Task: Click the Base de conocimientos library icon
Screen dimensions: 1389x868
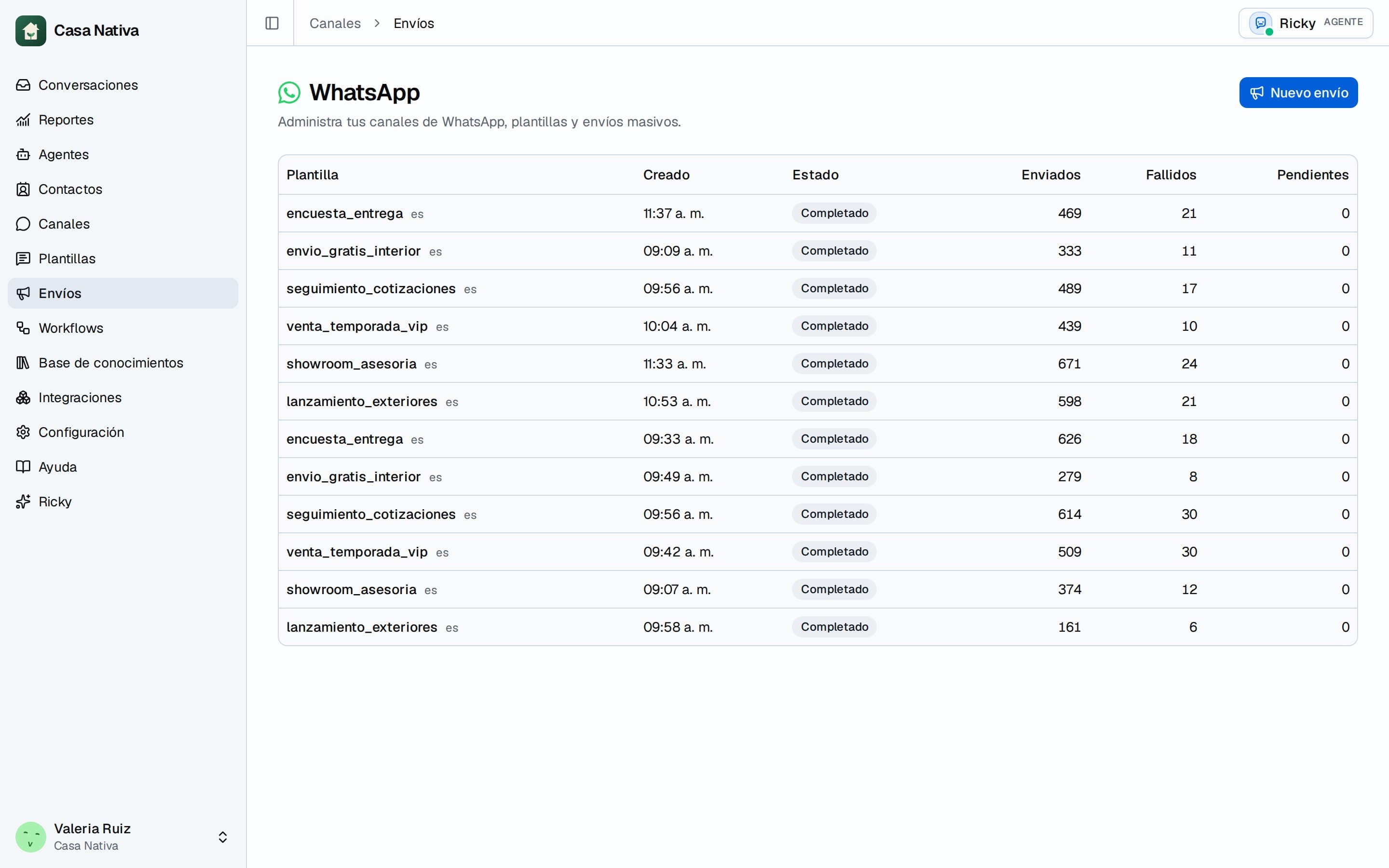Action: coord(23,363)
